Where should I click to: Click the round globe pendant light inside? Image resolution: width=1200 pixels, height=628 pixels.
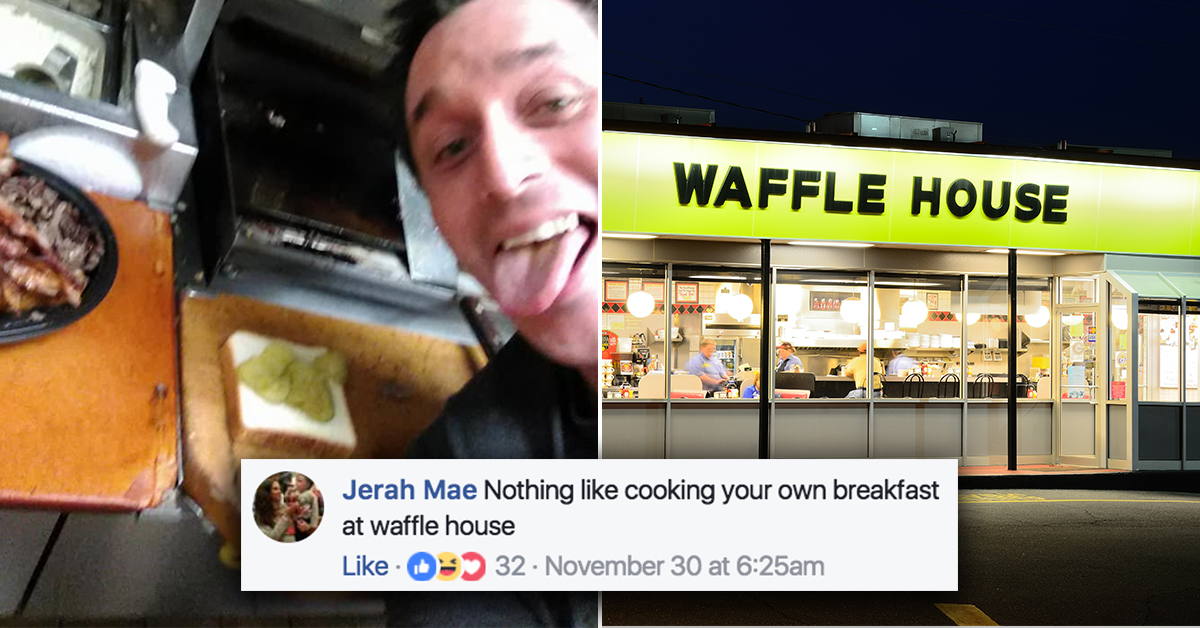pos(640,303)
